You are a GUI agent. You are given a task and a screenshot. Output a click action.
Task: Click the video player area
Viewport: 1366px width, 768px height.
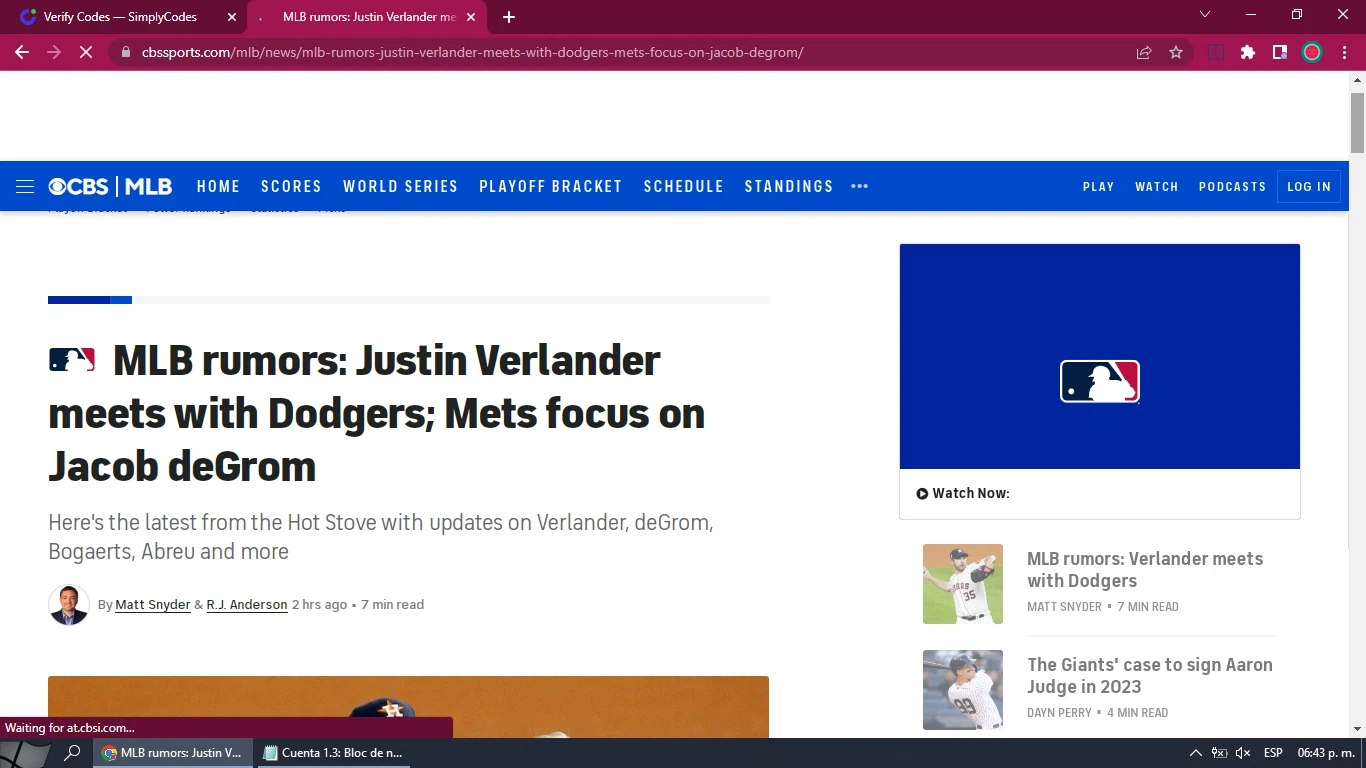click(1100, 357)
